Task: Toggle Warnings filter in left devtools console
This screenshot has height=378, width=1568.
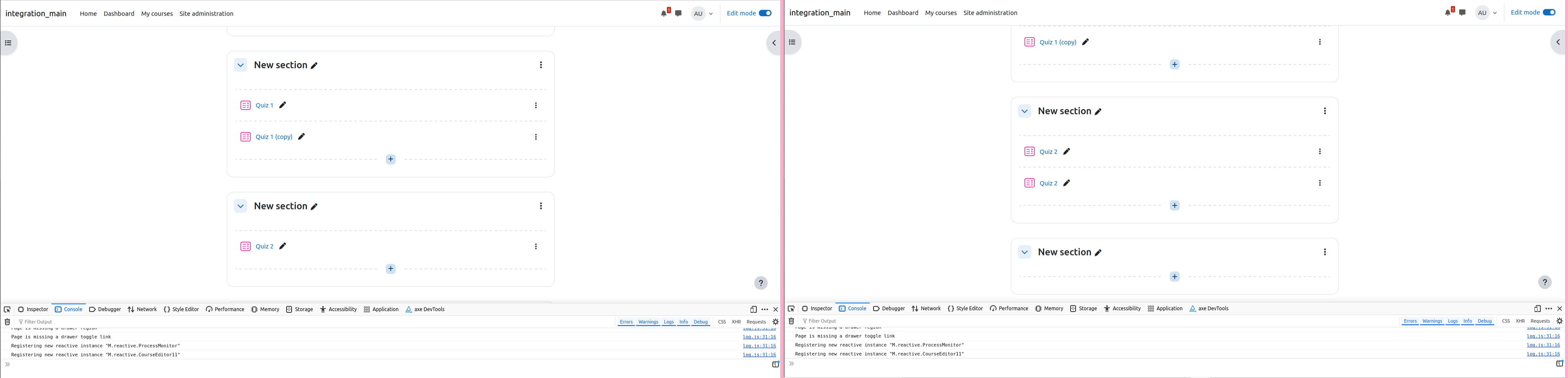Action: [x=648, y=322]
